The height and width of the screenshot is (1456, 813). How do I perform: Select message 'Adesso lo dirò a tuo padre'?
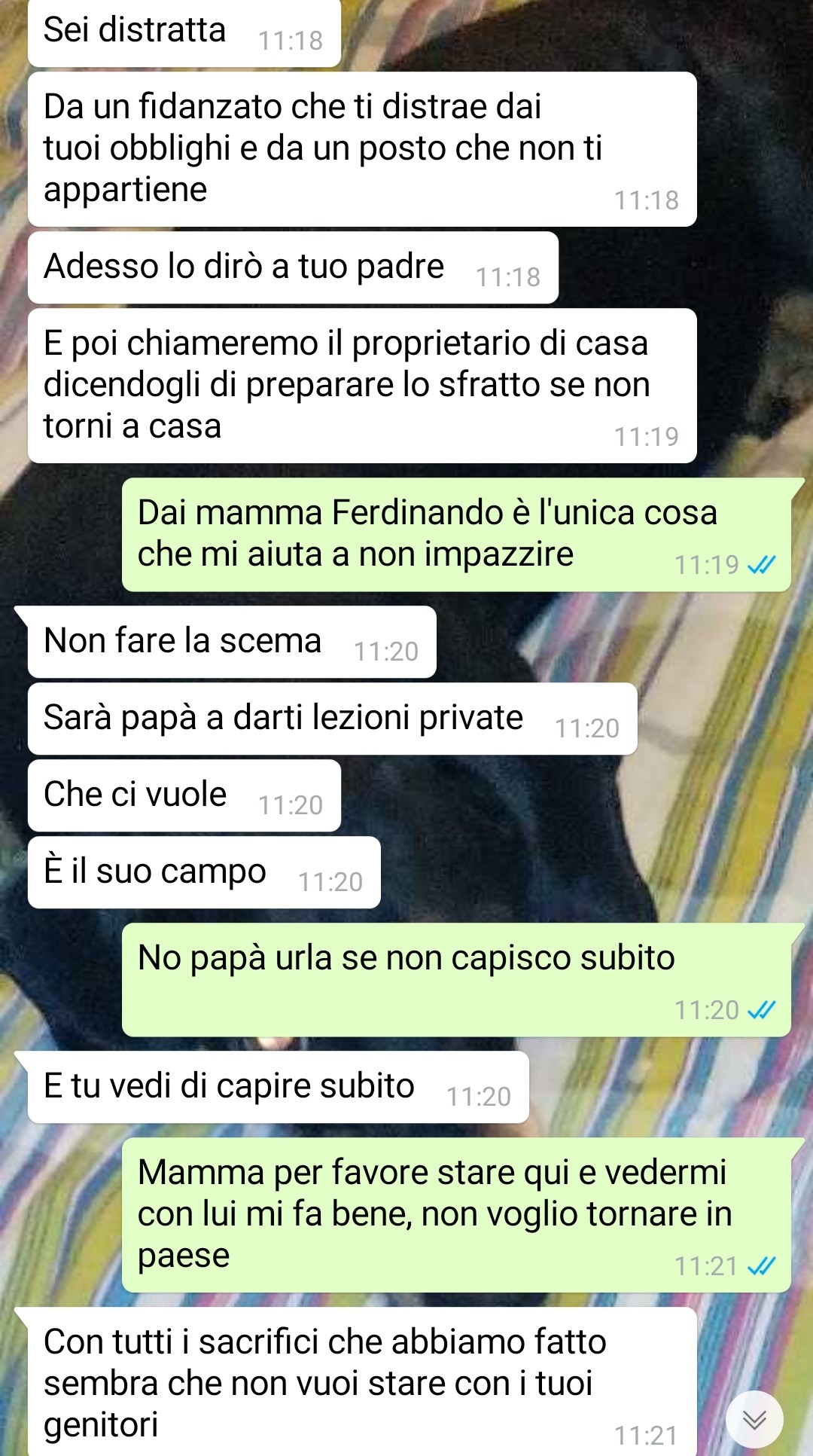coord(293,267)
